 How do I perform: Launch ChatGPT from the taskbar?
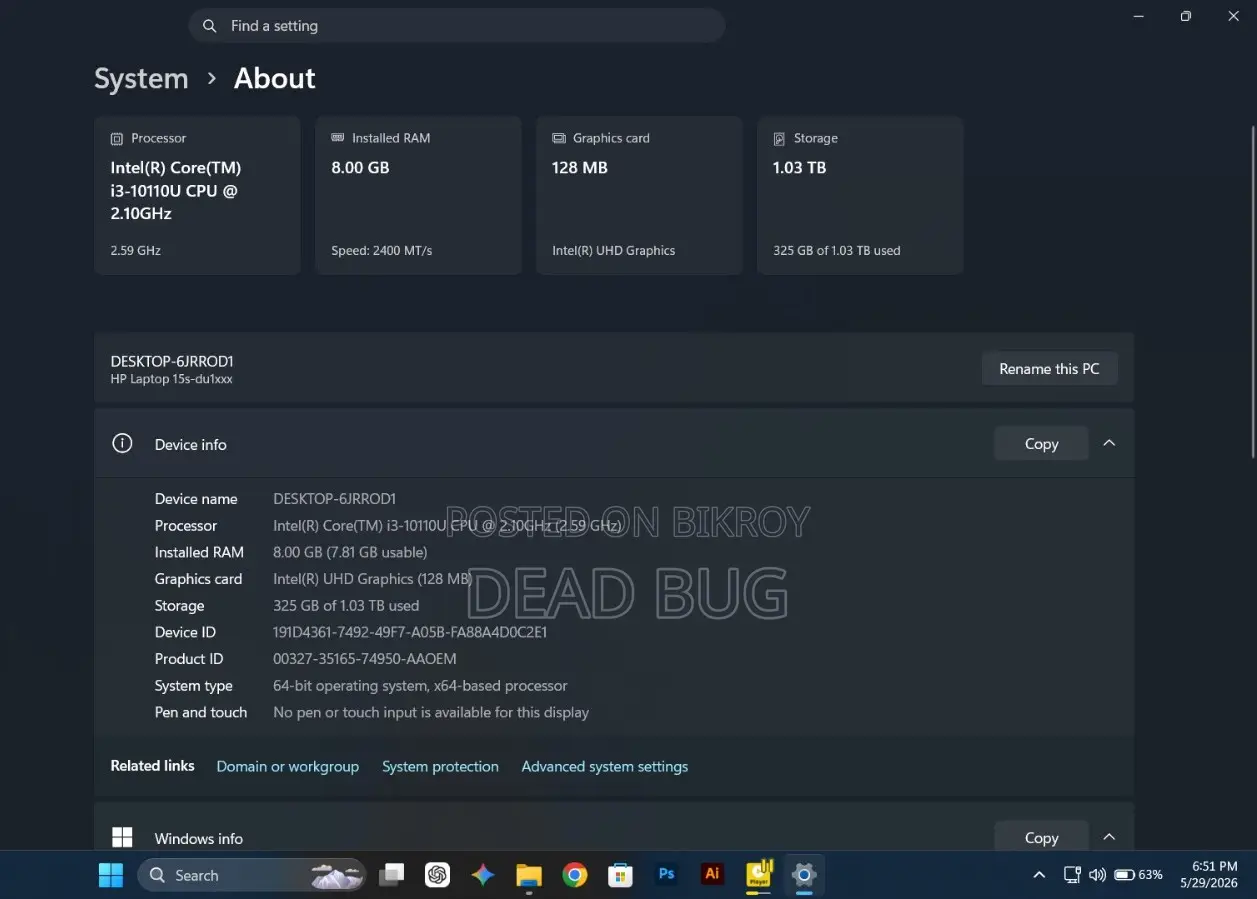(437, 875)
